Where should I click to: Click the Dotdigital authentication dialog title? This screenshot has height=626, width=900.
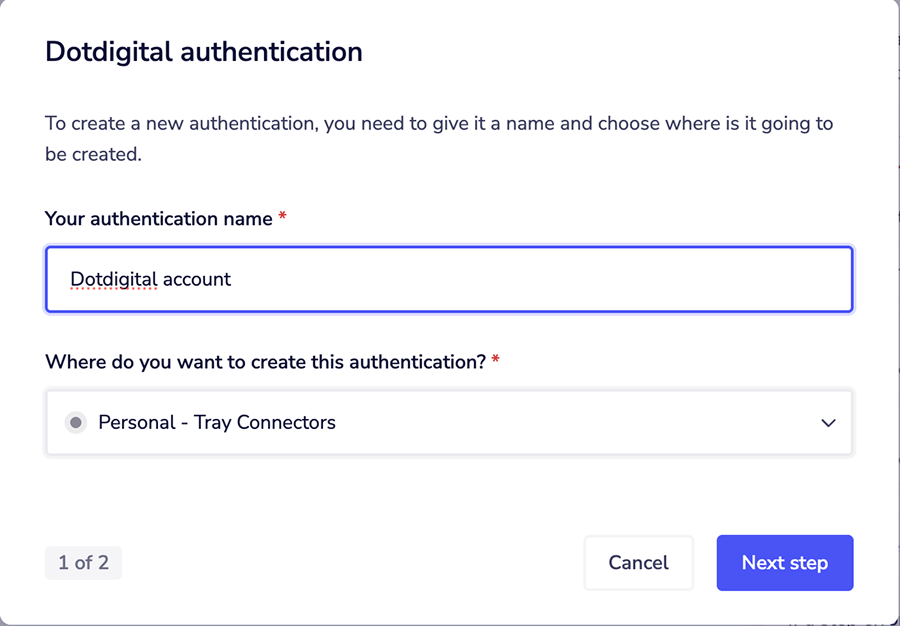pos(203,51)
